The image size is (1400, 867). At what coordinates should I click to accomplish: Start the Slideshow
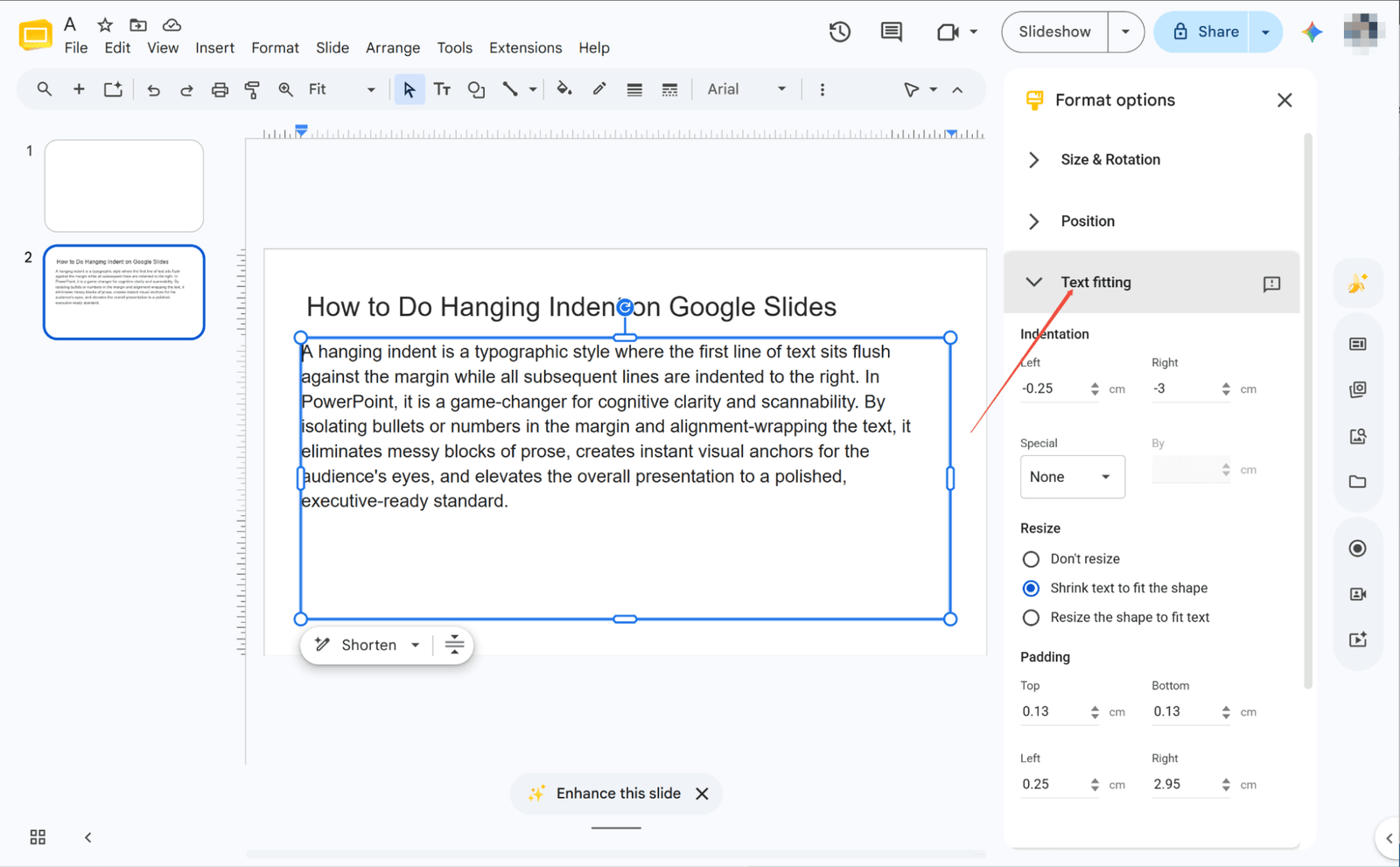coord(1054,32)
